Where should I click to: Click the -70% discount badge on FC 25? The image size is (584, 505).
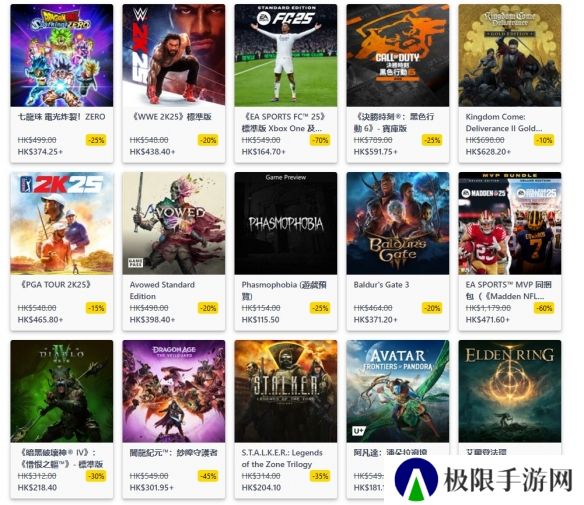coord(320,140)
